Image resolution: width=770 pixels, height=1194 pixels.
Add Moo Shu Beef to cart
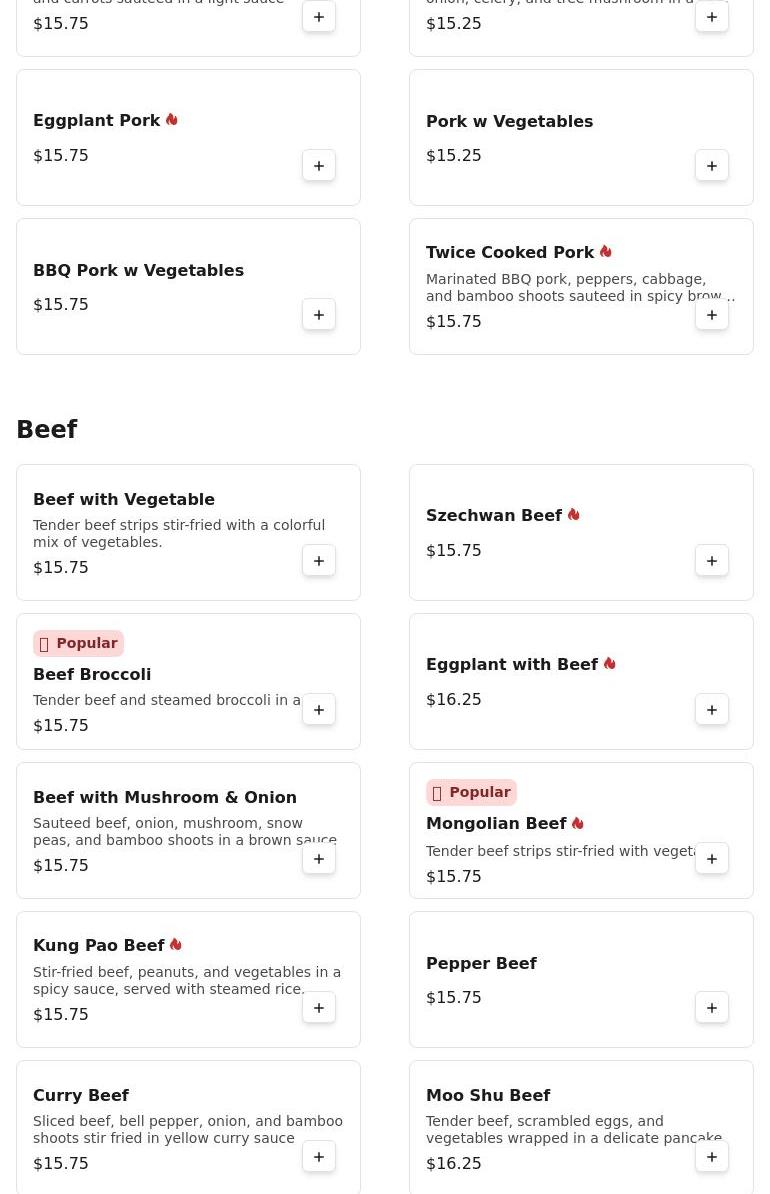pyautogui.click(x=712, y=1157)
